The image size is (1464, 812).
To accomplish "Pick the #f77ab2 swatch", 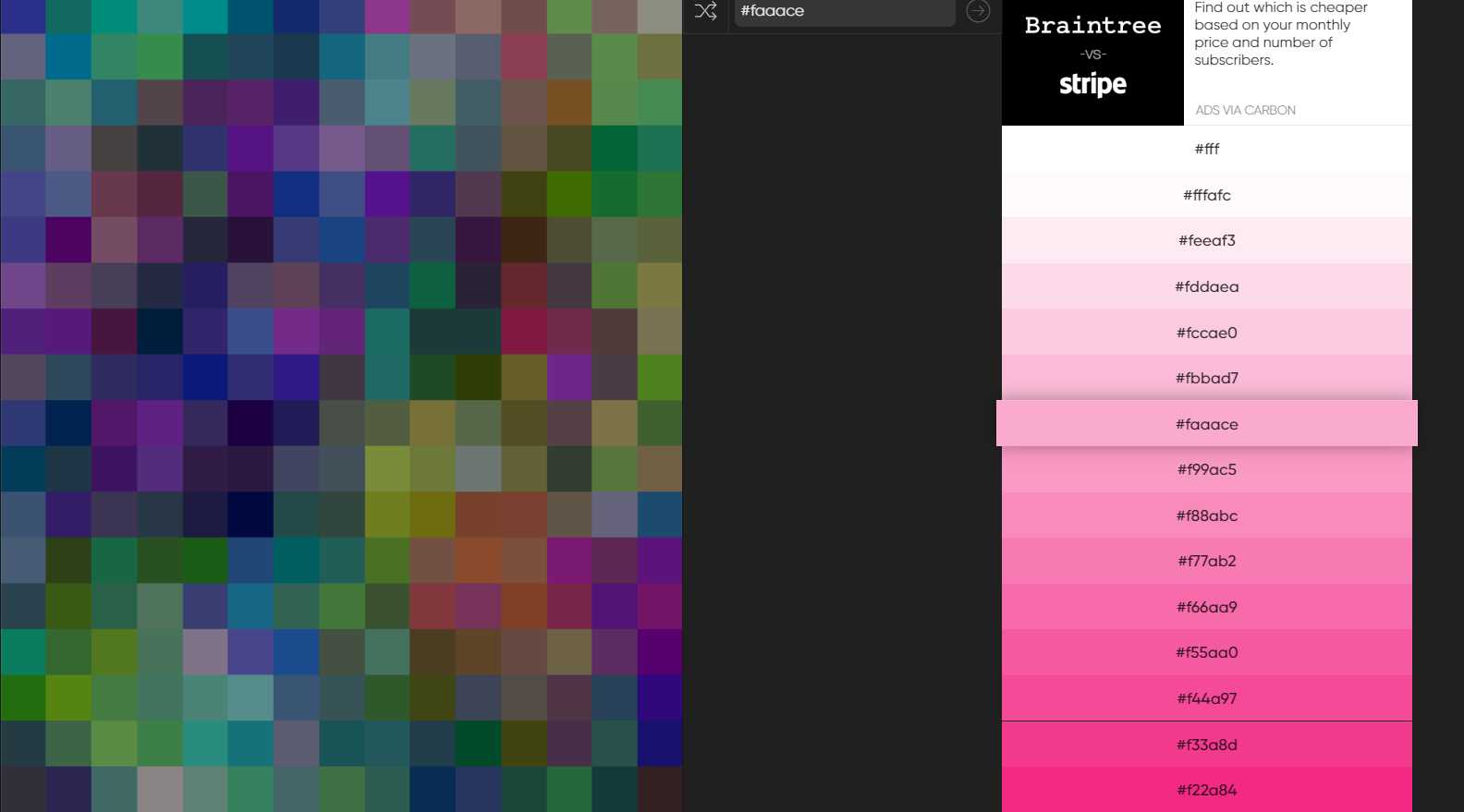I will tap(1207, 561).
